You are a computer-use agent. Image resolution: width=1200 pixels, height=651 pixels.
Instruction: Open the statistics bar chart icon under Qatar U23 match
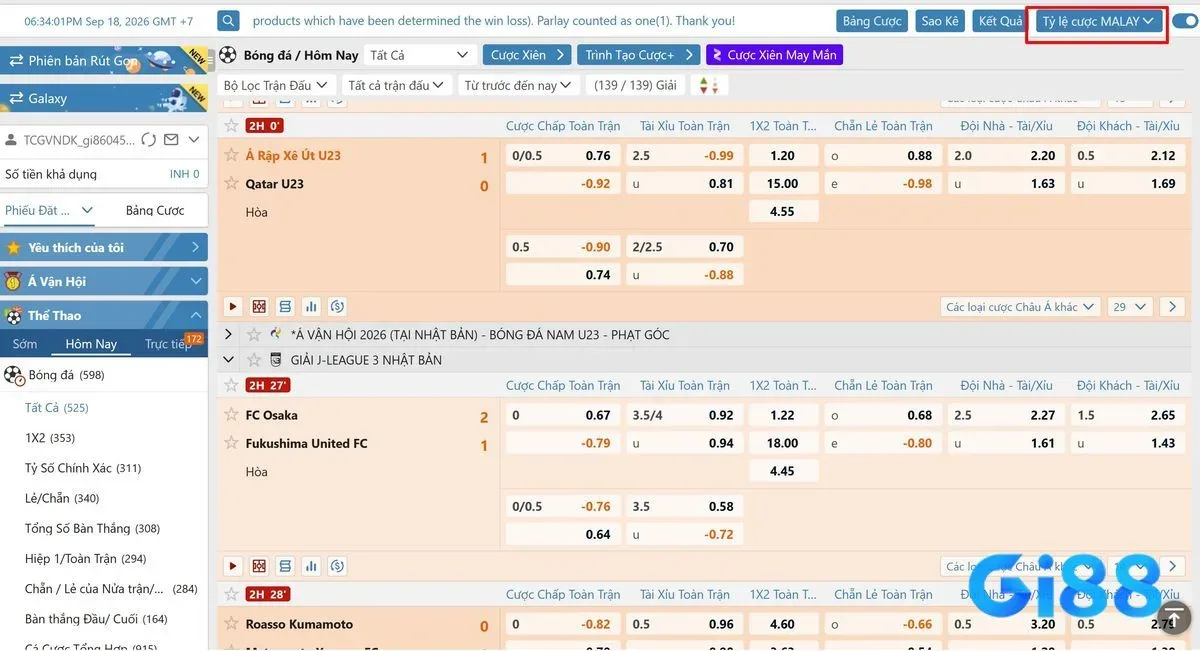pyautogui.click(x=311, y=307)
